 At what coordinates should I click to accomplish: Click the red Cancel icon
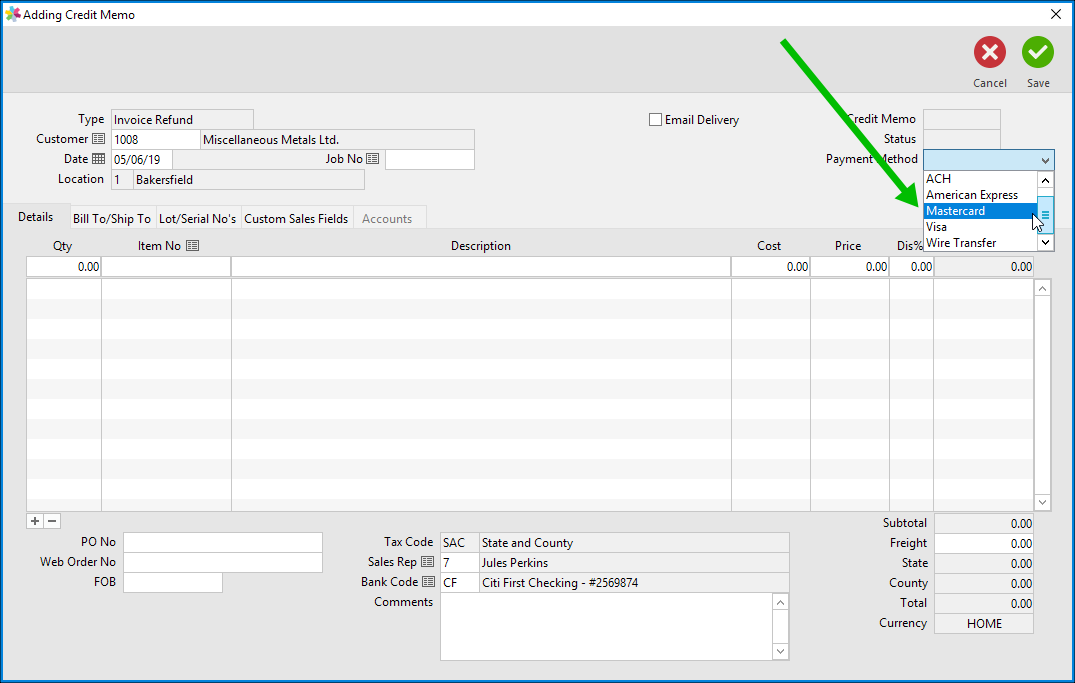point(989,52)
